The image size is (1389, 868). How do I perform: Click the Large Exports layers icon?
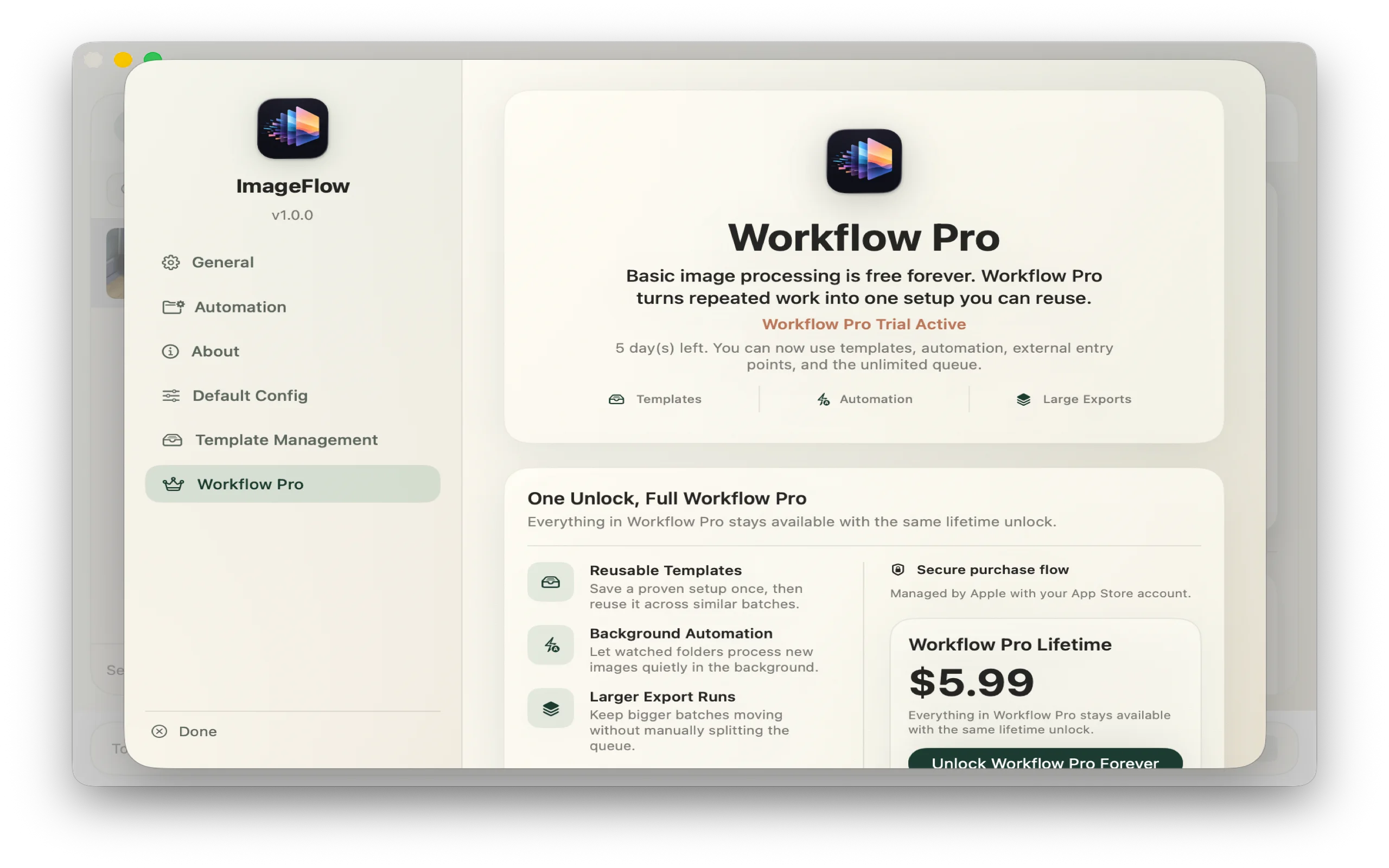[x=1023, y=400]
